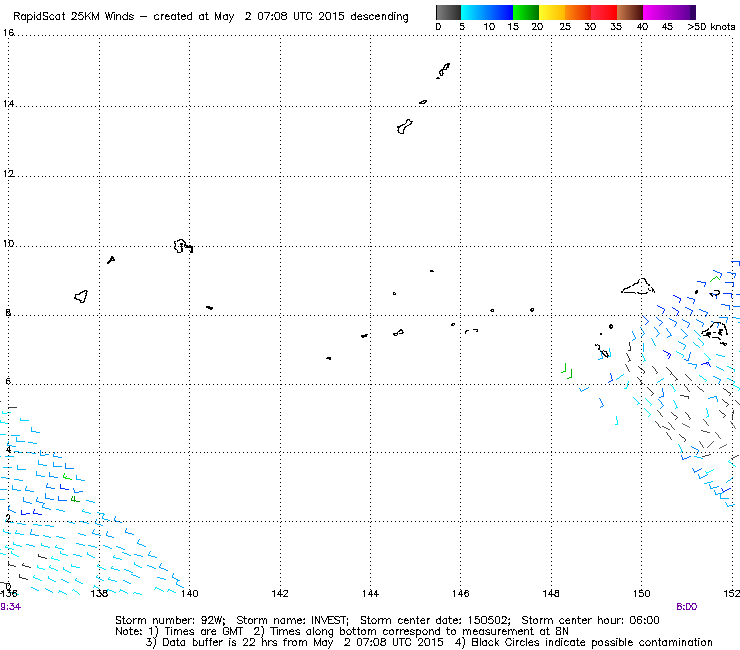Click the large island outline near 9N 150E
The height and width of the screenshot is (650, 740).
pyautogui.click(x=638, y=287)
